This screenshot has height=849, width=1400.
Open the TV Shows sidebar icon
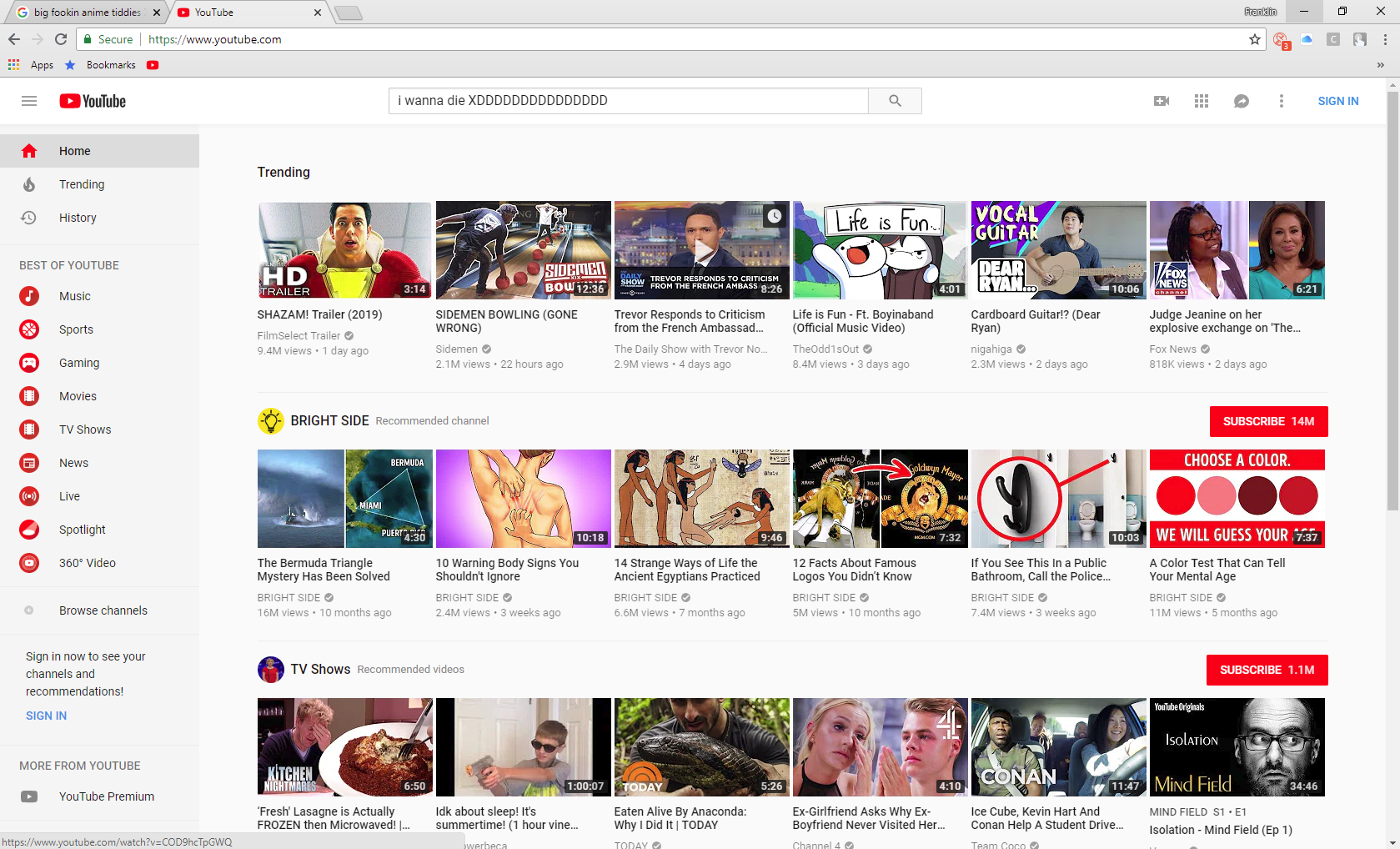tap(29, 430)
